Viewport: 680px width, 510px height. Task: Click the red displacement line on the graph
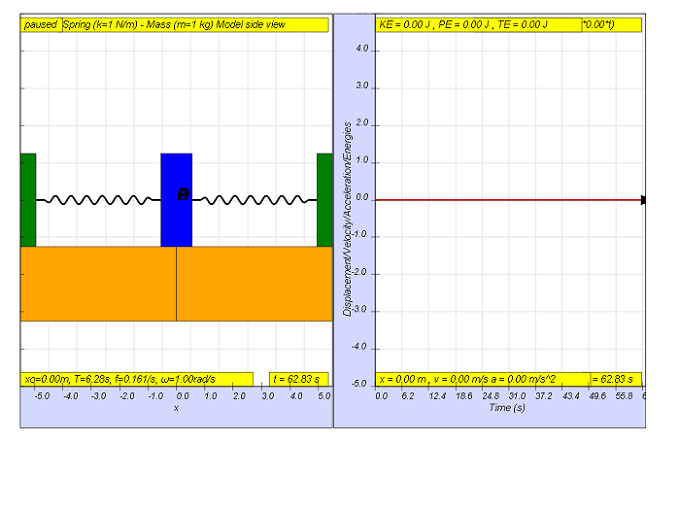(x=508, y=200)
